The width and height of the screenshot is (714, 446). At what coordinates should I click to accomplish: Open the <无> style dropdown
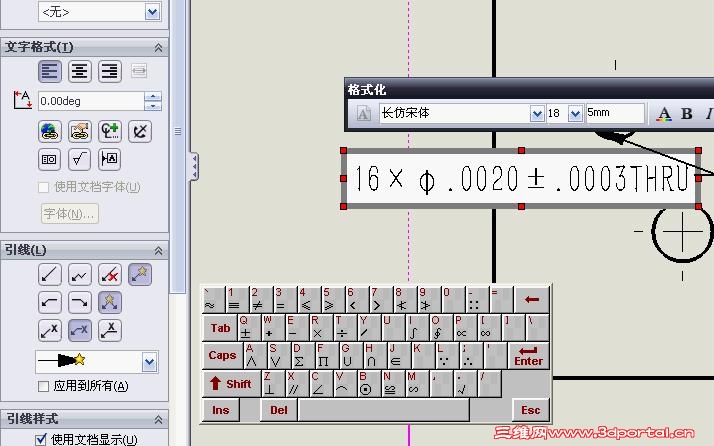pos(152,12)
